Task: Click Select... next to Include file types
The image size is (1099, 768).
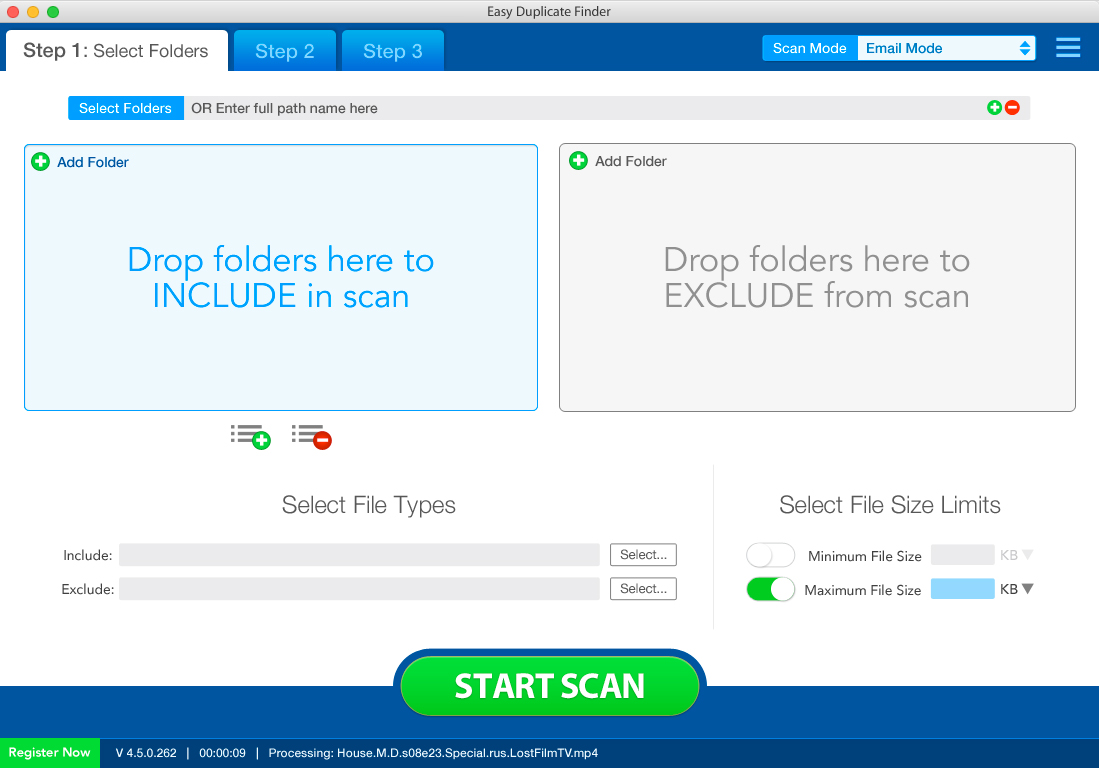Action: [x=643, y=555]
